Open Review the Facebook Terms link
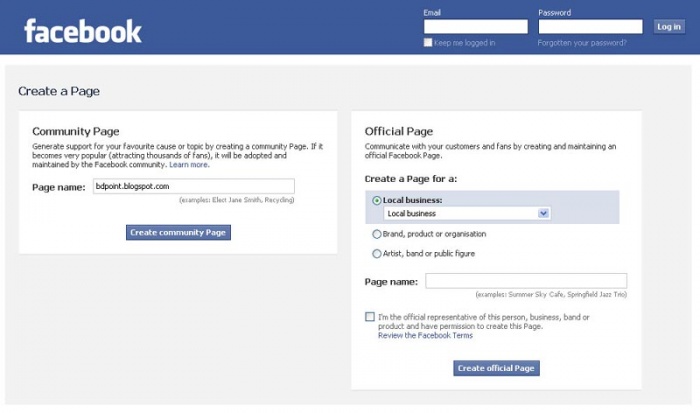The image size is (700, 413). coord(425,335)
